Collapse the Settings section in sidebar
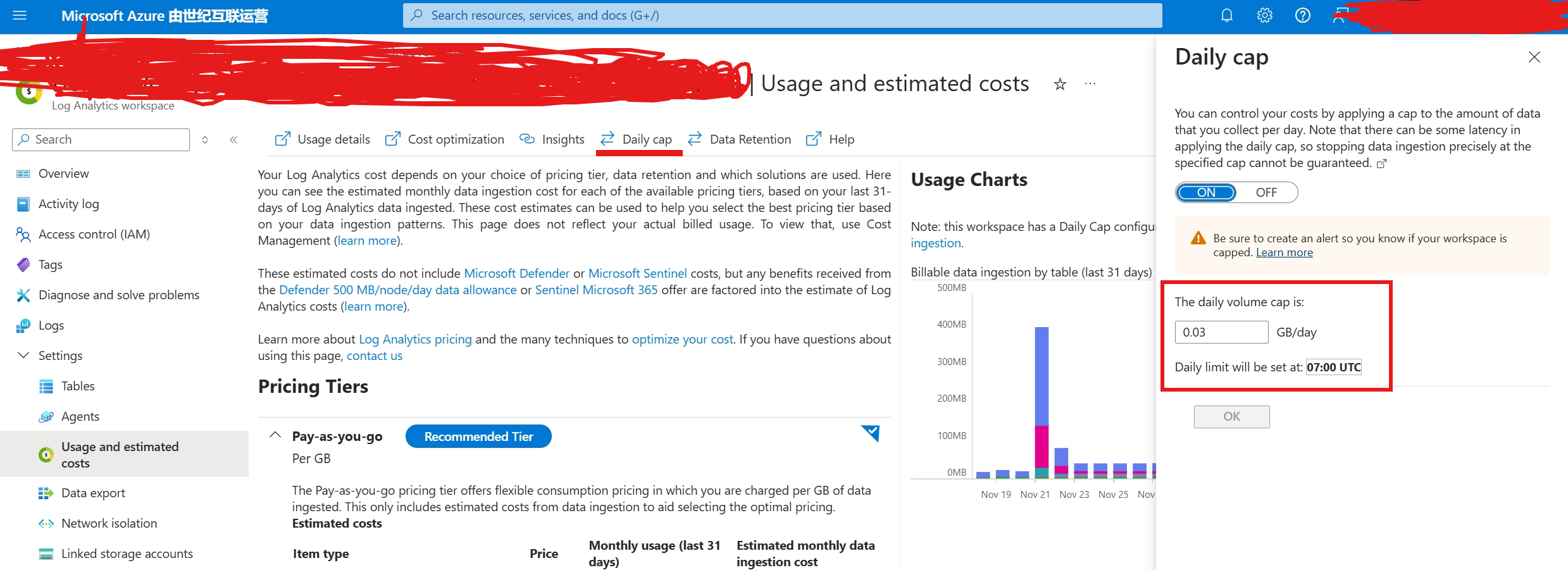The height and width of the screenshot is (570, 1568). click(23, 356)
